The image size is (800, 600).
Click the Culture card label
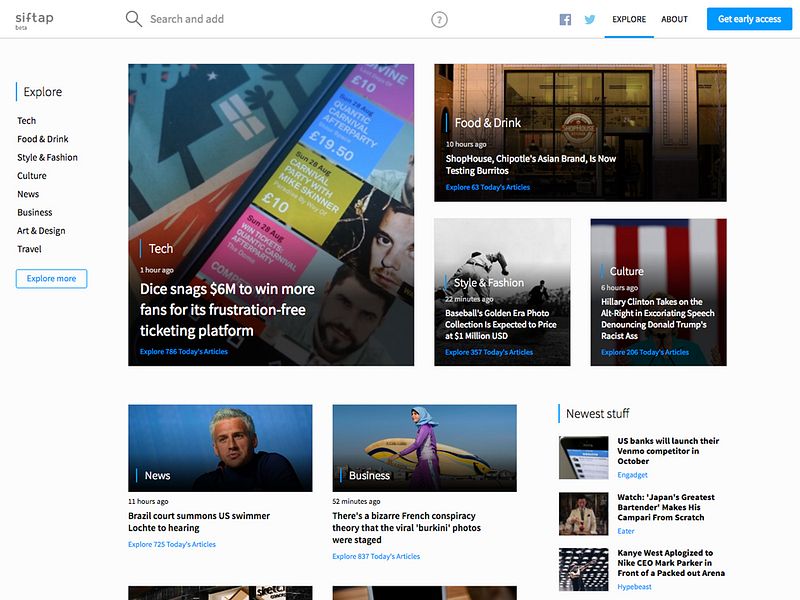(627, 271)
